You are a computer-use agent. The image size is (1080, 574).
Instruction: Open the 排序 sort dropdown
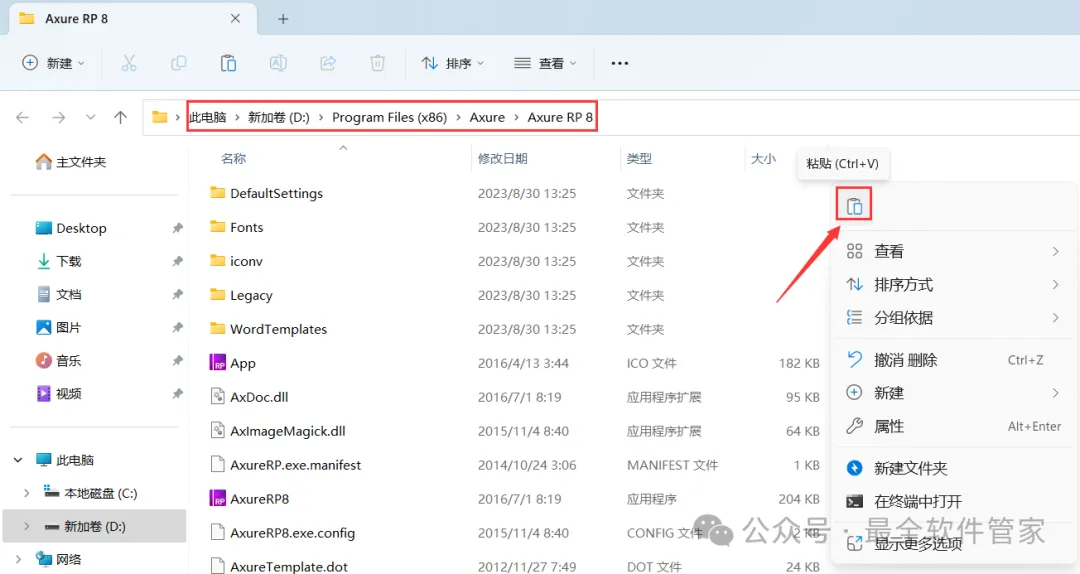(x=453, y=63)
